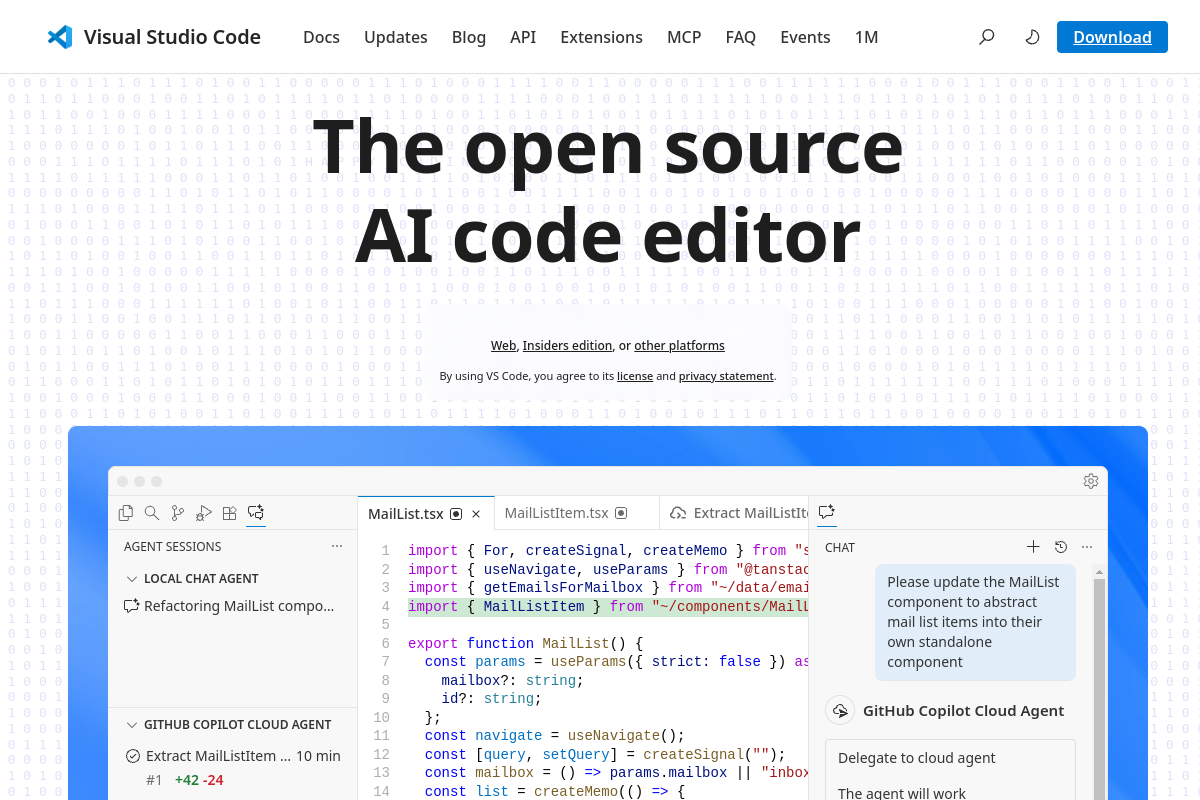Select the highlighted Chat agent activity bar icon
The image size is (1200, 800).
pos(255,512)
